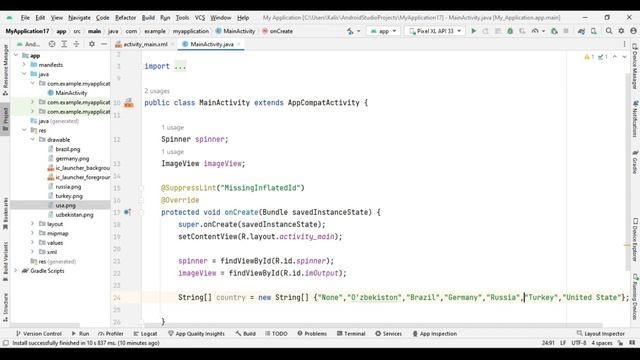Click Expand All icon in Project panel

coord(64,44)
